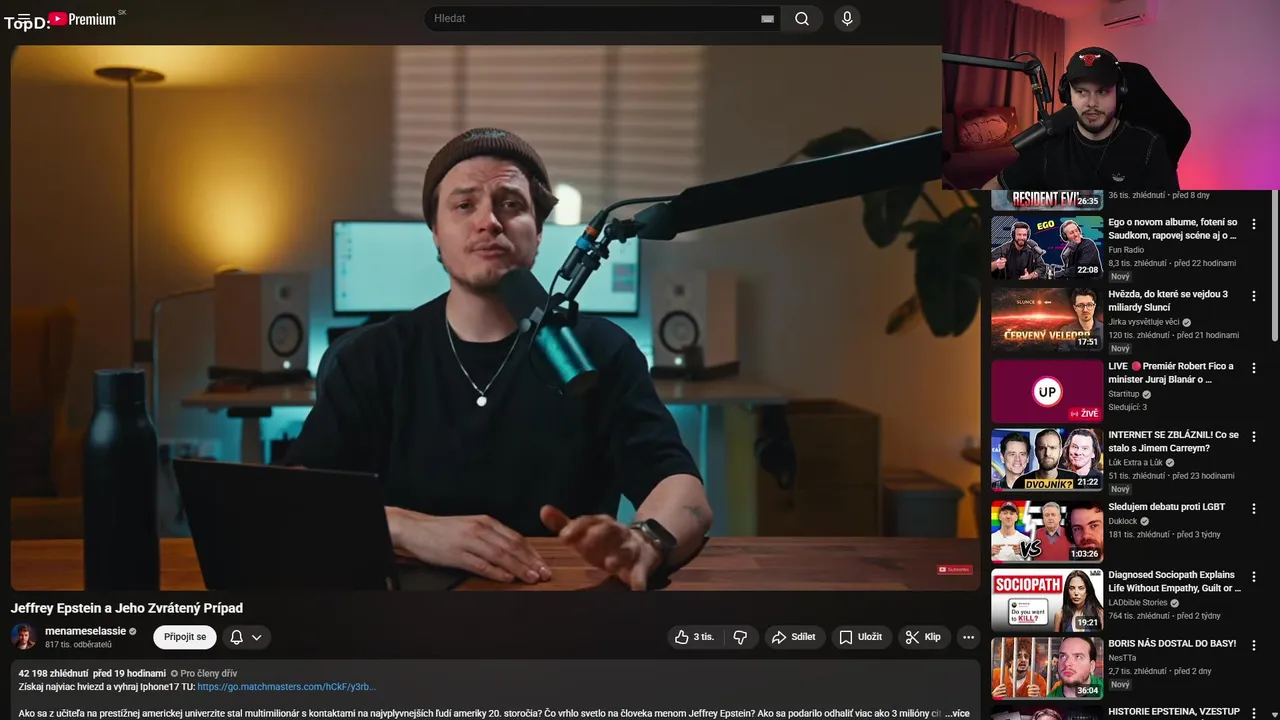Open LADbible Stories channel name
Viewport: 1280px width, 720px height.
pos(1138,603)
